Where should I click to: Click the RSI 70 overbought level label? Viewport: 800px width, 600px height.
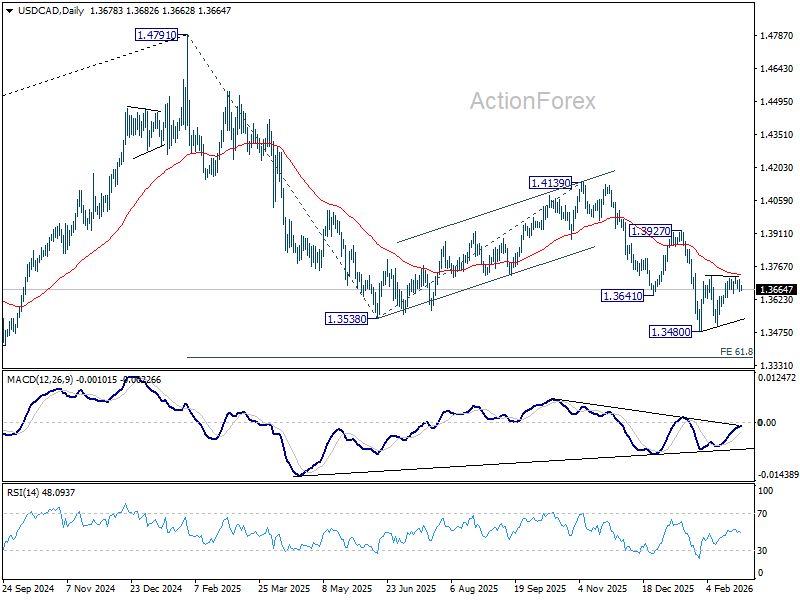pos(762,514)
